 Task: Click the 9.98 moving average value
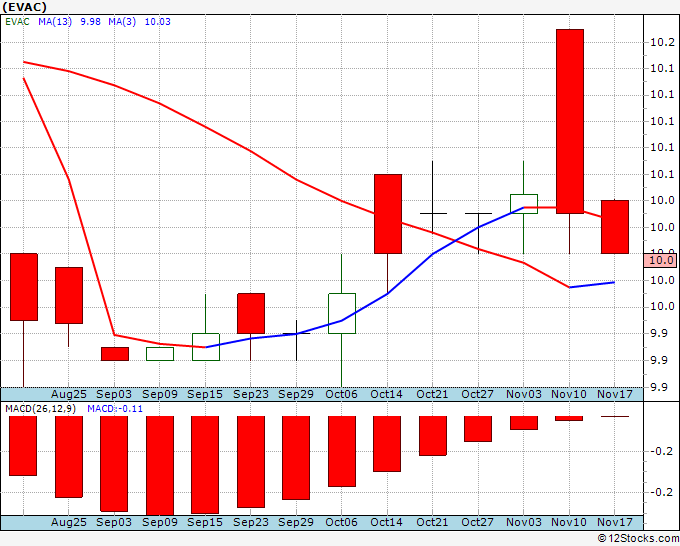coord(91,22)
